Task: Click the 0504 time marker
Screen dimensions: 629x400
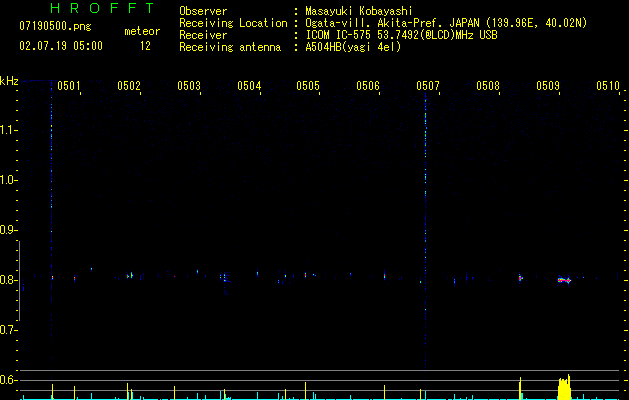Action: [x=249, y=86]
